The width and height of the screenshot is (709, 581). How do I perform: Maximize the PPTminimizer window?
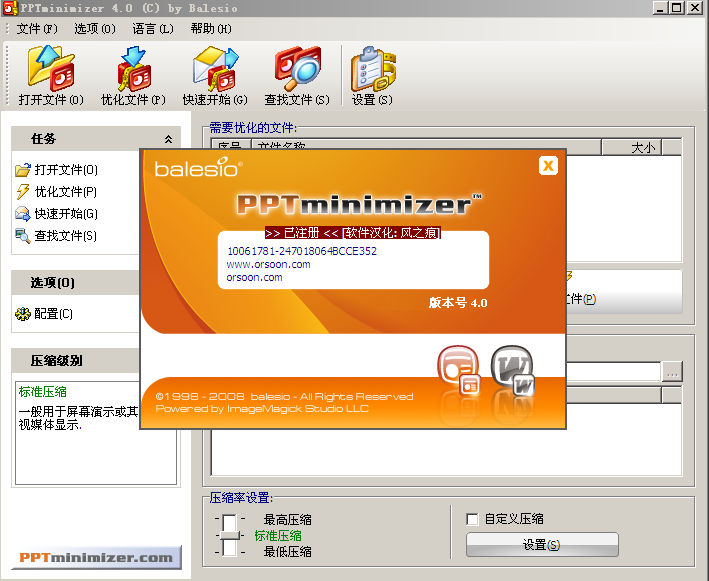coord(676,8)
